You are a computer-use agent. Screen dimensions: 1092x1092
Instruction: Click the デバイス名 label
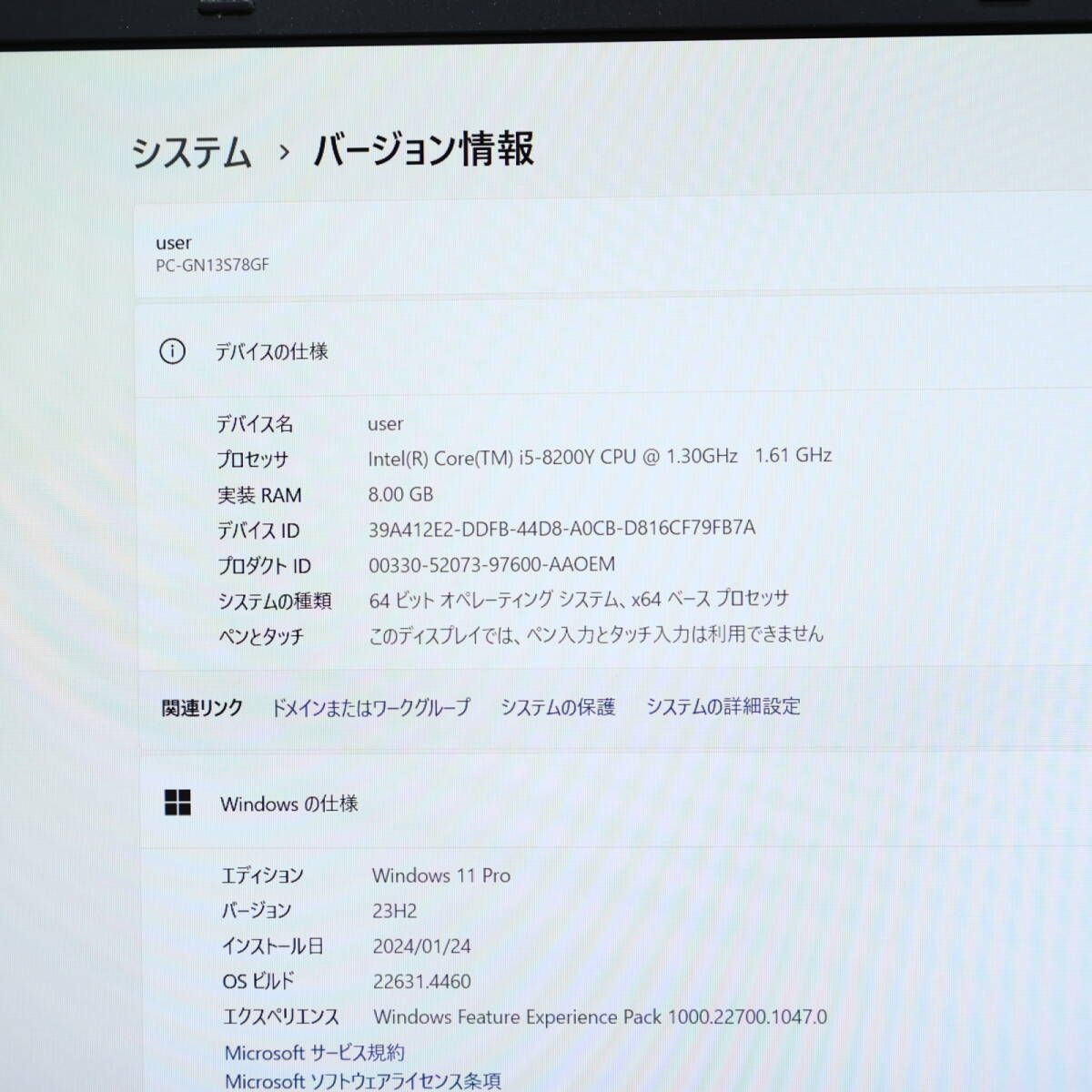coord(255,424)
